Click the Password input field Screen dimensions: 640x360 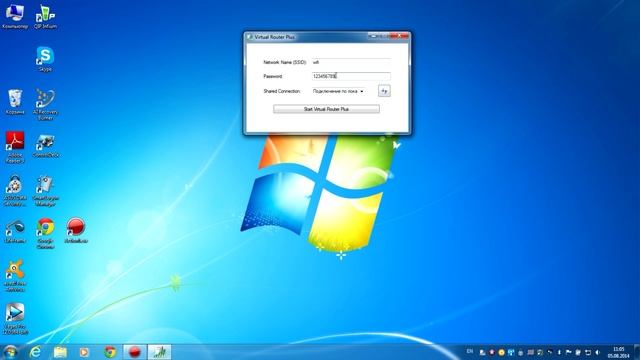tap(351, 76)
